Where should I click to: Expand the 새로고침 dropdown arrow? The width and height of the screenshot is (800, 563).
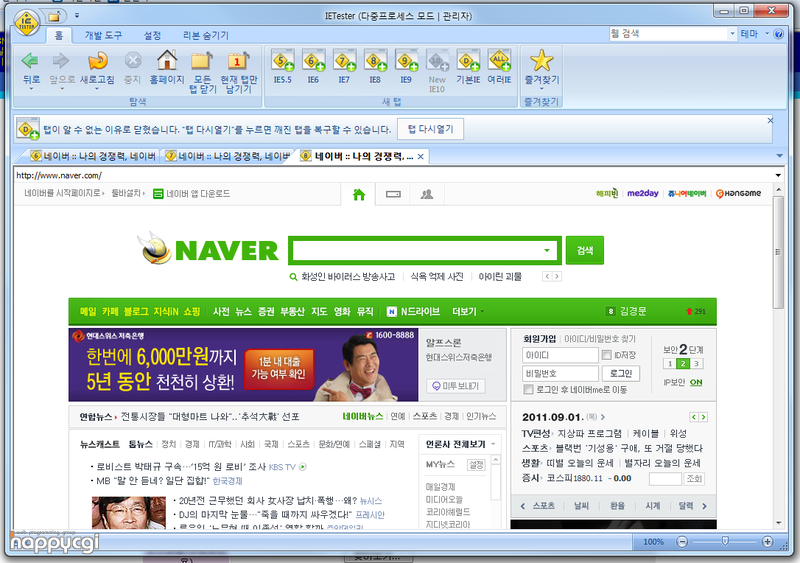pyautogui.click(x=97, y=89)
